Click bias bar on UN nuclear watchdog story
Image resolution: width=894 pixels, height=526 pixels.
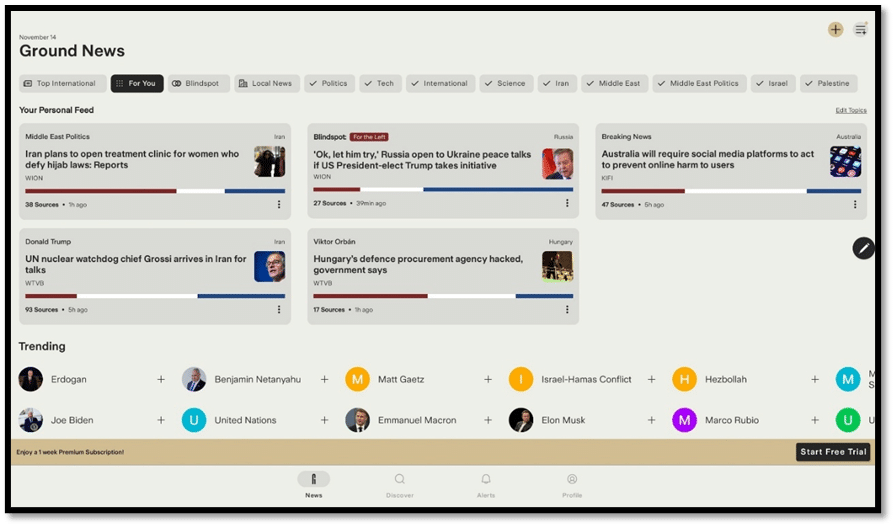click(x=155, y=296)
